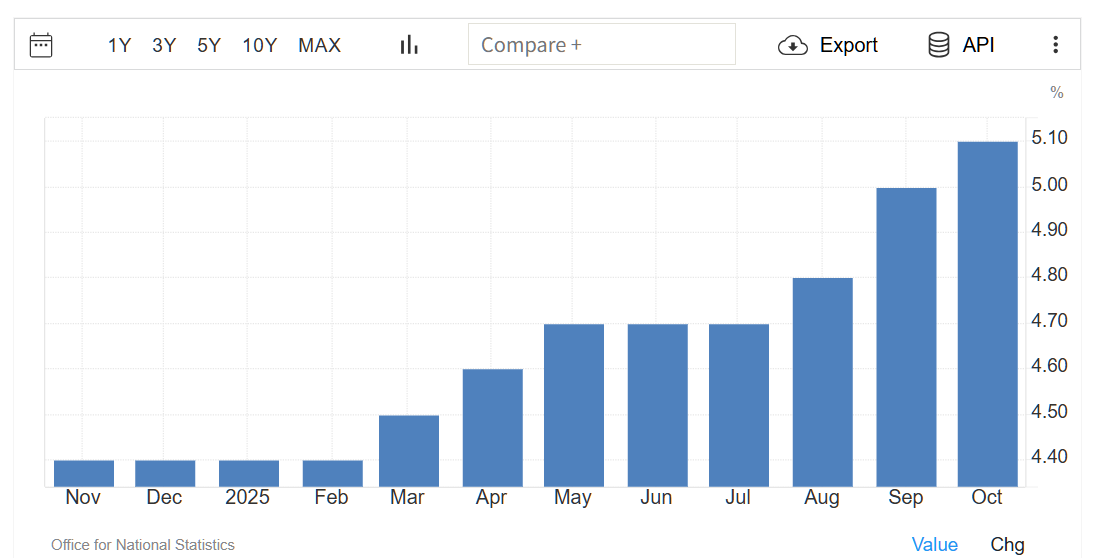The height and width of the screenshot is (558, 1095).
Task: Click the database API icon
Action: pyautogui.click(x=938, y=45)
